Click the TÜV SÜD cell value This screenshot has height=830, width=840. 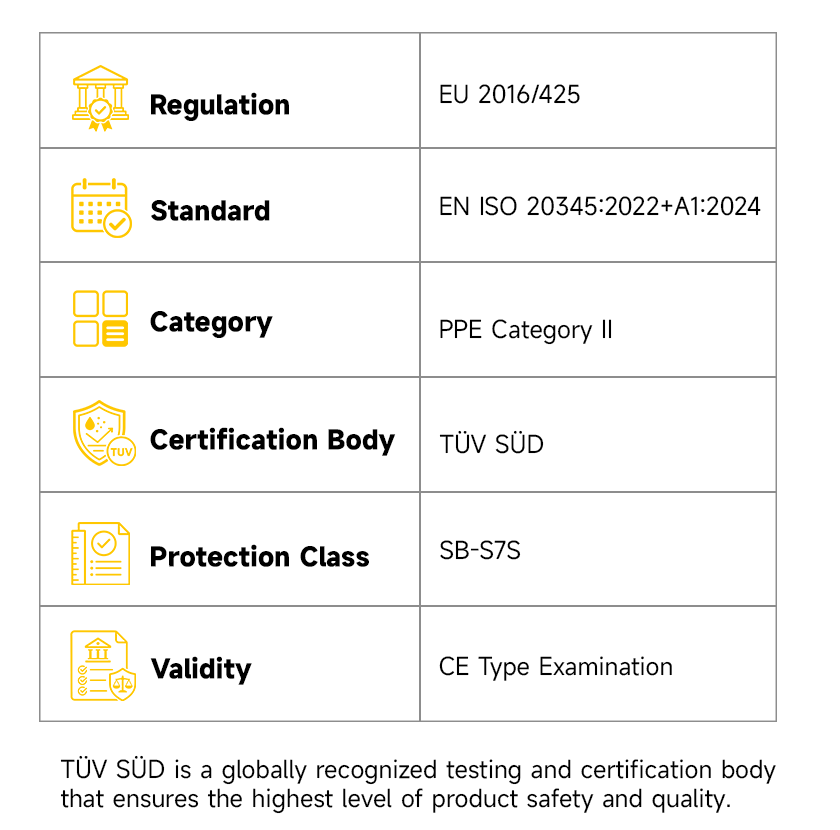point(491,444)
